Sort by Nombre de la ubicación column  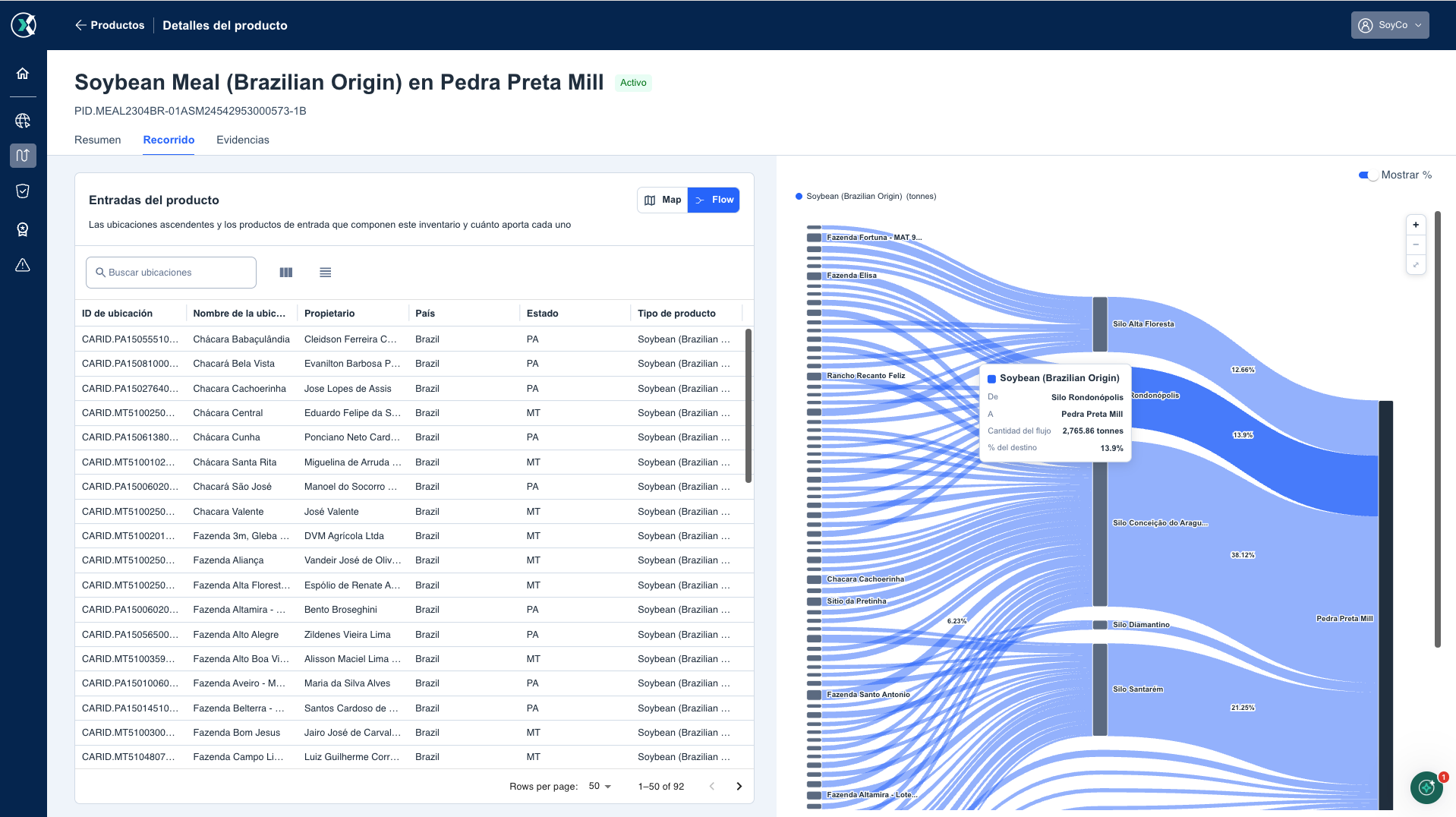pyautogui.click(x=239, y=314)
